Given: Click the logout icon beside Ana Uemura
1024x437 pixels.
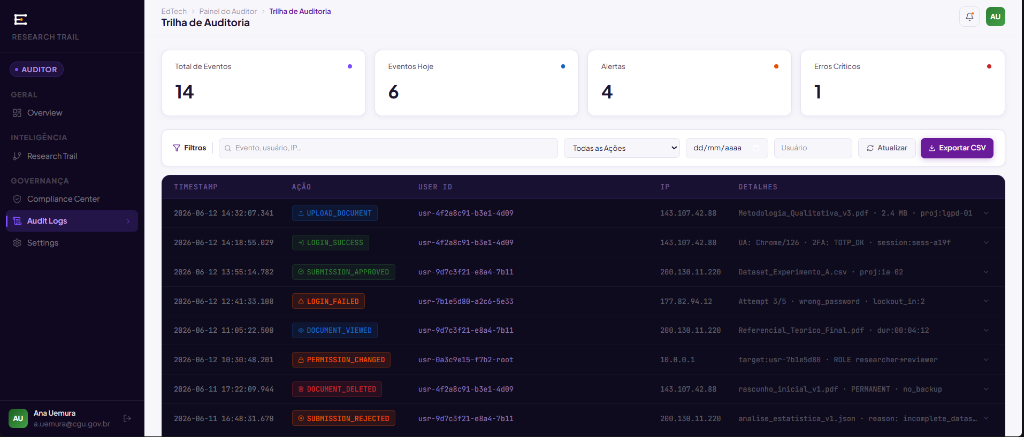Looking at the screenshot, I should coord(127,418).
